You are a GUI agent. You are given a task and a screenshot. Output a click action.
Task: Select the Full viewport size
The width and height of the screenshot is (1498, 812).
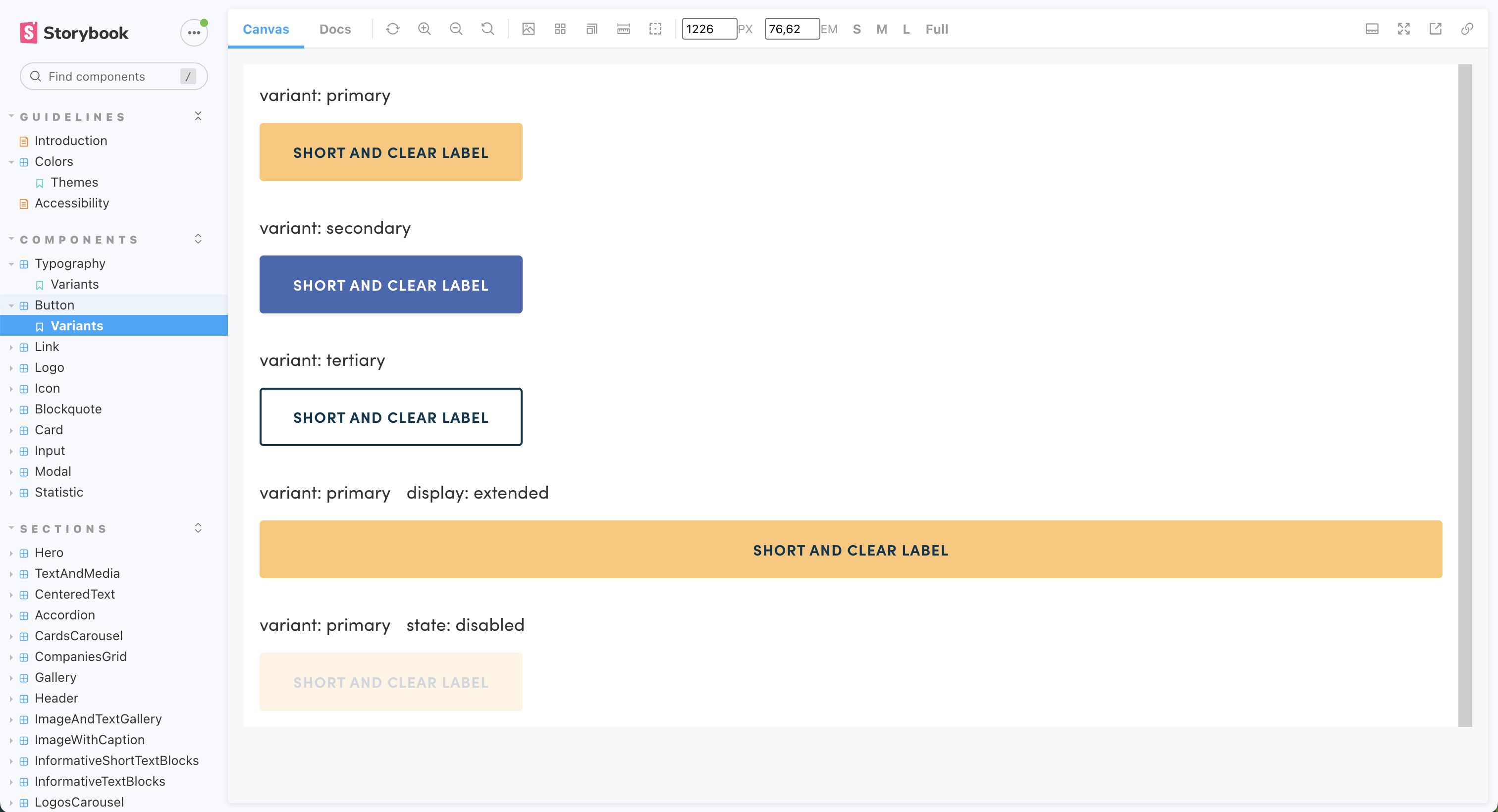click(x=937, y=29)
